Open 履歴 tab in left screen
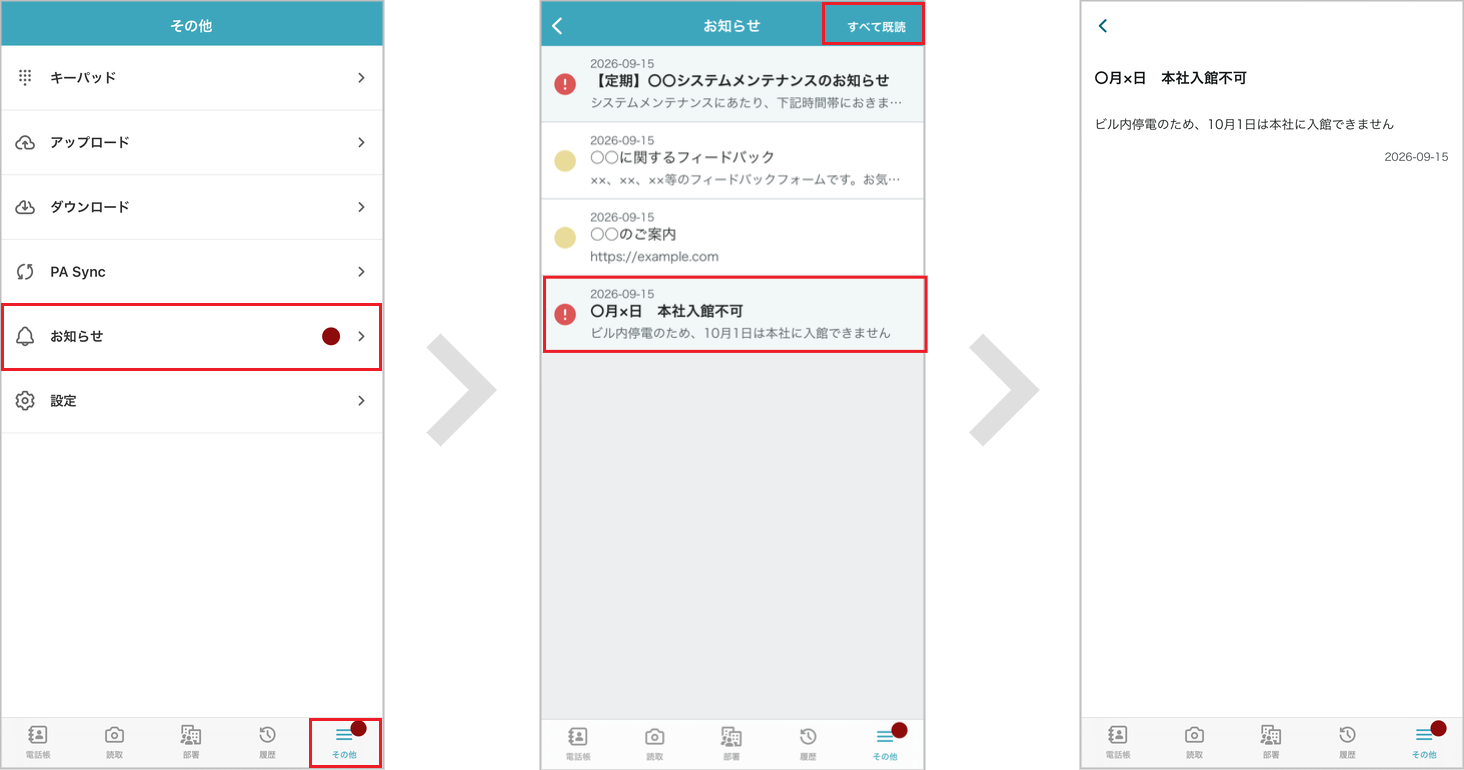Screen dimensions: 1464x770 coord(267,742)
